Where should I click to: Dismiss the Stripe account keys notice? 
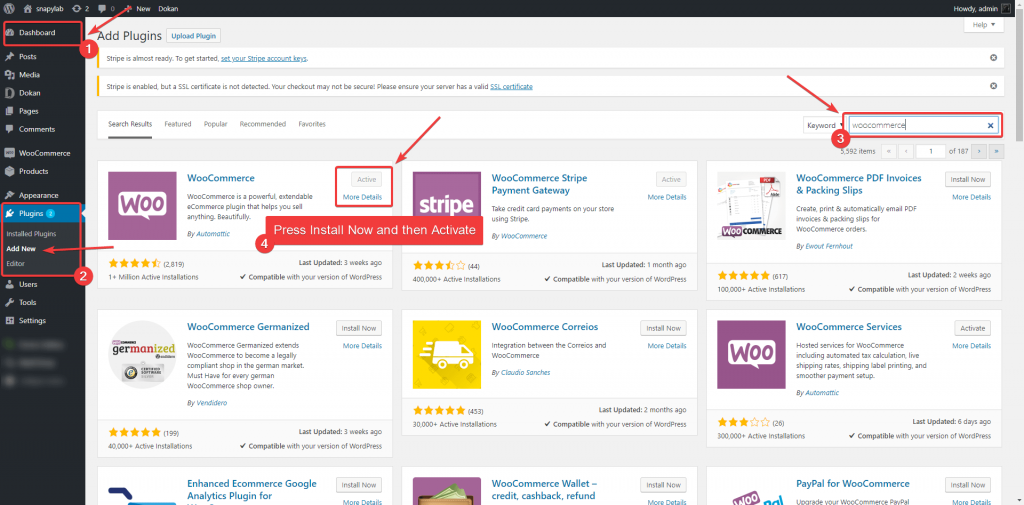tap(993, 57)
